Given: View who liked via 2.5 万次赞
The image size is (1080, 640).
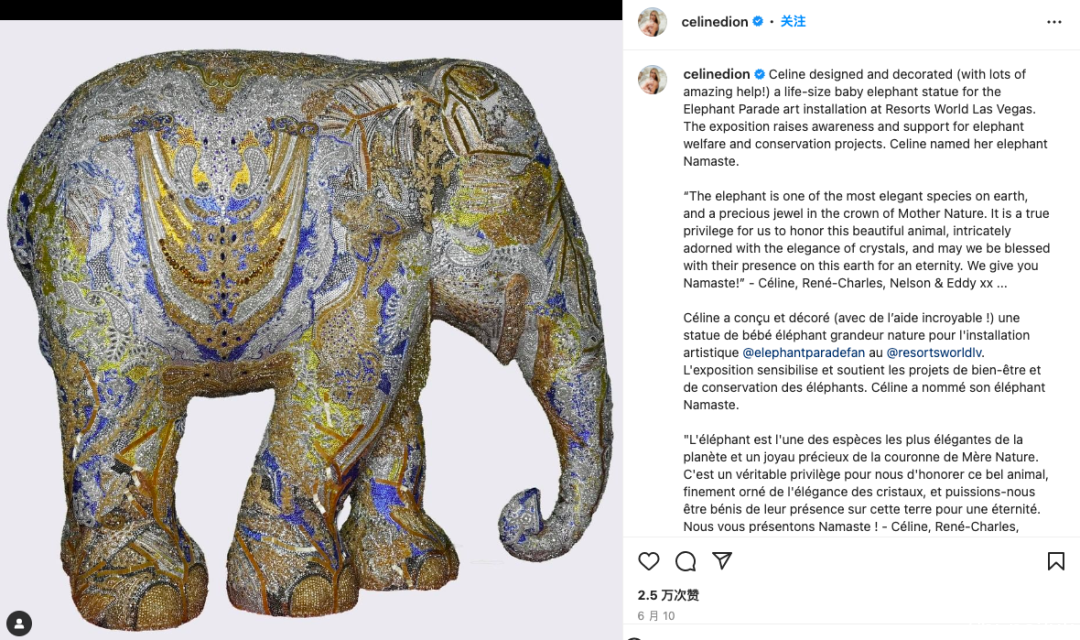Looking at the screenshot, I should (x=668, y=595).
